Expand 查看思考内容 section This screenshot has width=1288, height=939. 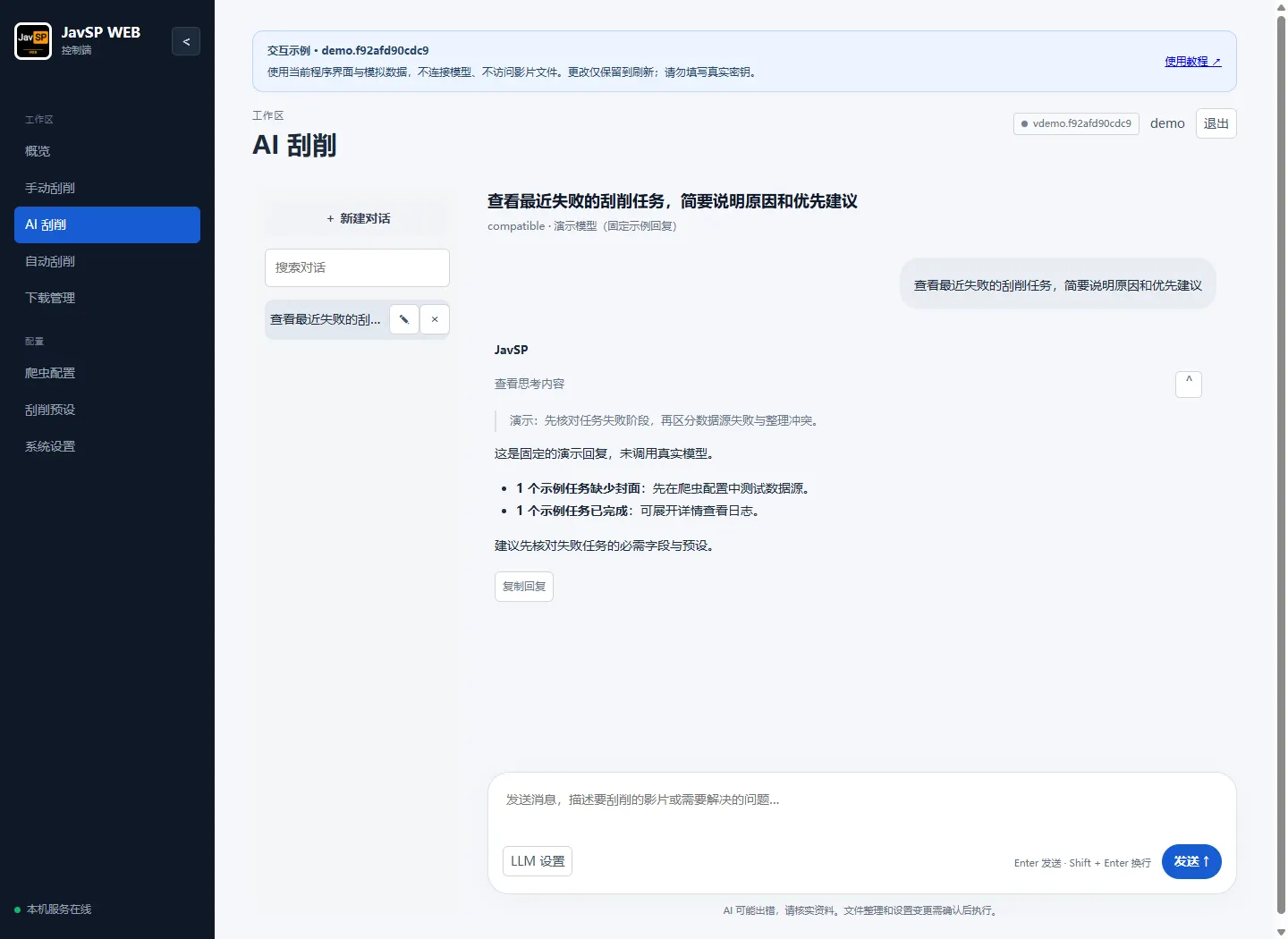tap(530, 384)
